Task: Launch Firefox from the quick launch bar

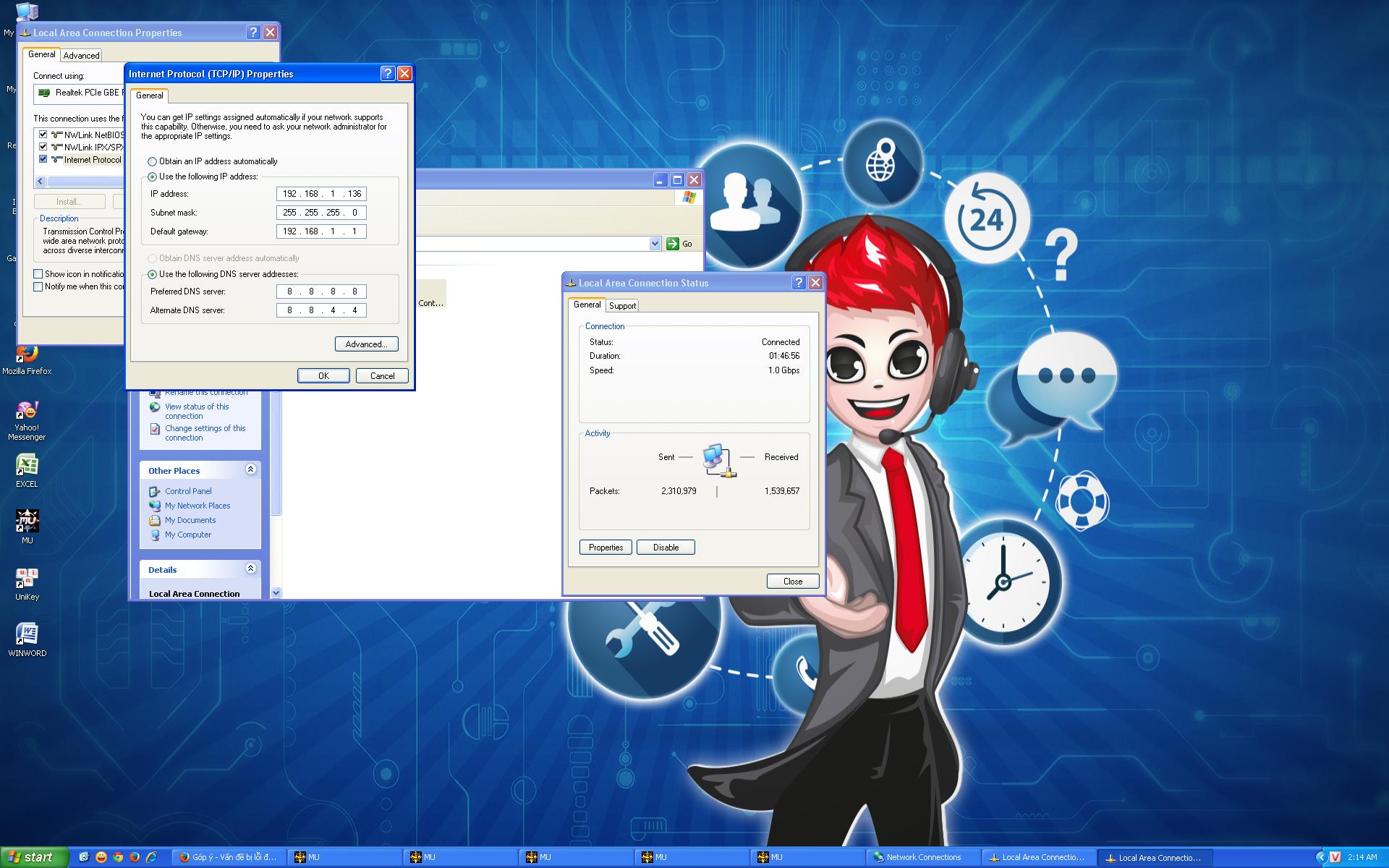Action: [x=135, y=857]
